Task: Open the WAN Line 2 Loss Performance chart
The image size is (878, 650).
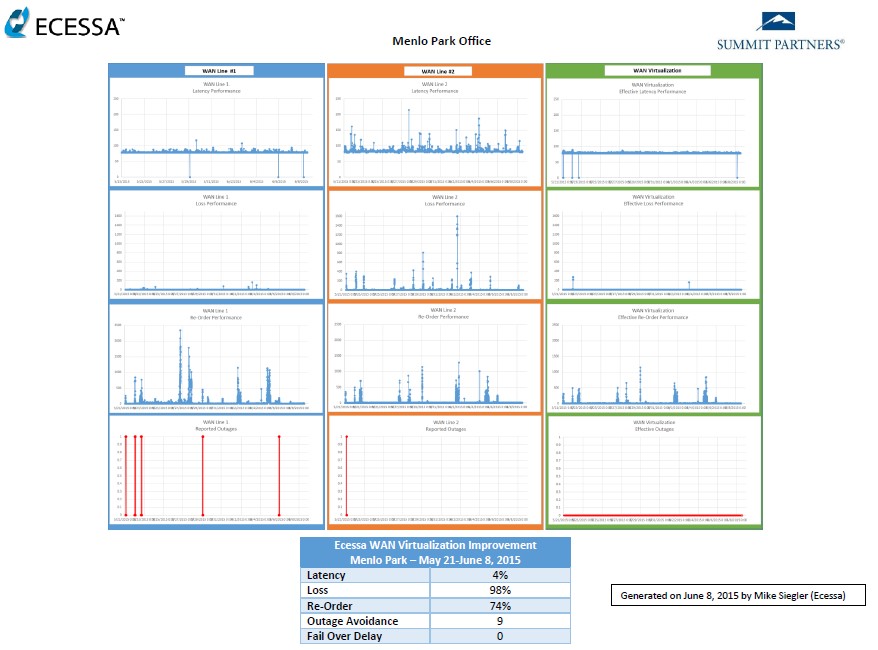Action: pyautogui.click(x=435, y=245)
